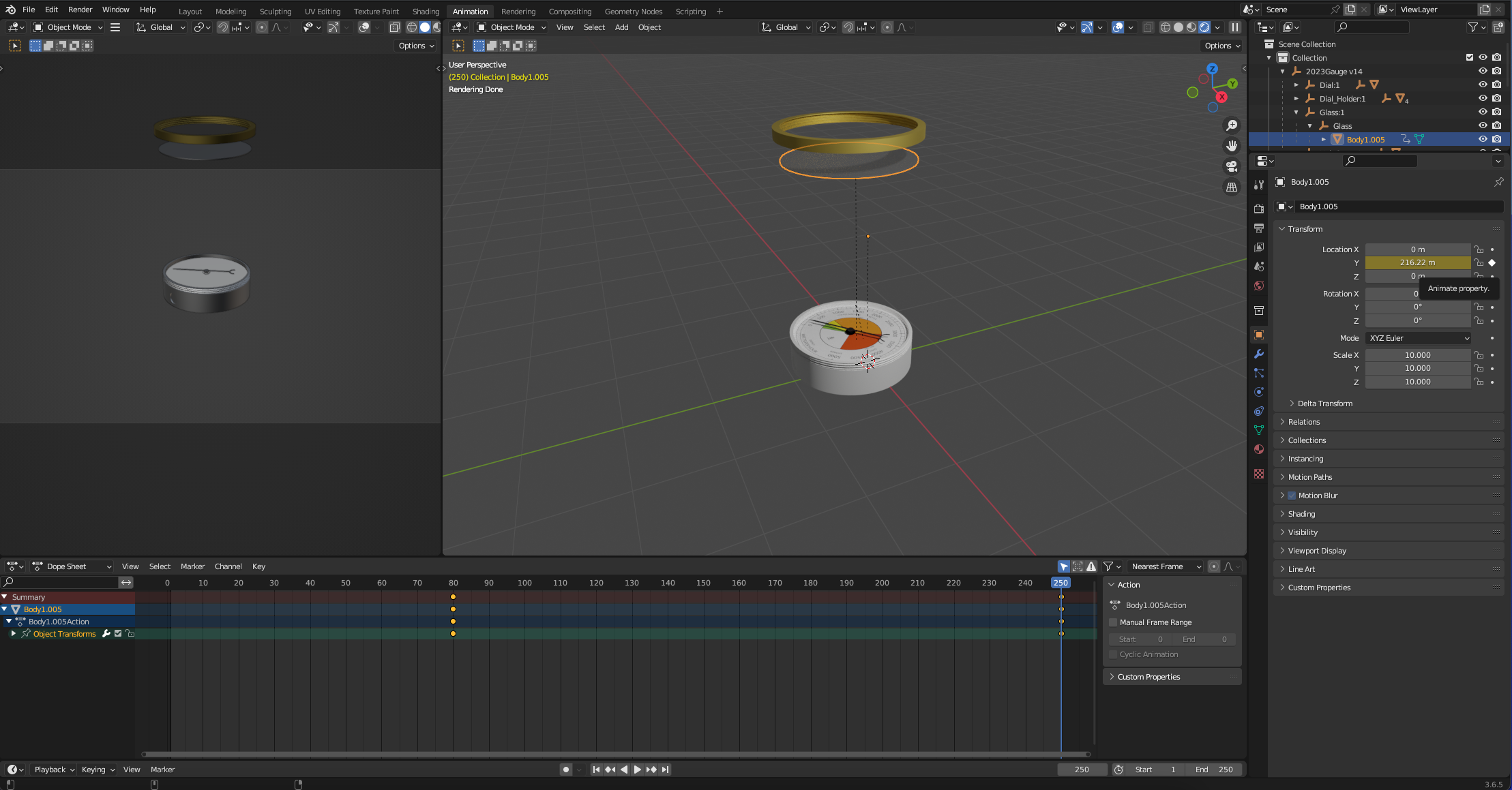Viewport: 1512px width, 790px height.
Task: Open the Scene properties tab
Action: click(x=1259, y=267)
